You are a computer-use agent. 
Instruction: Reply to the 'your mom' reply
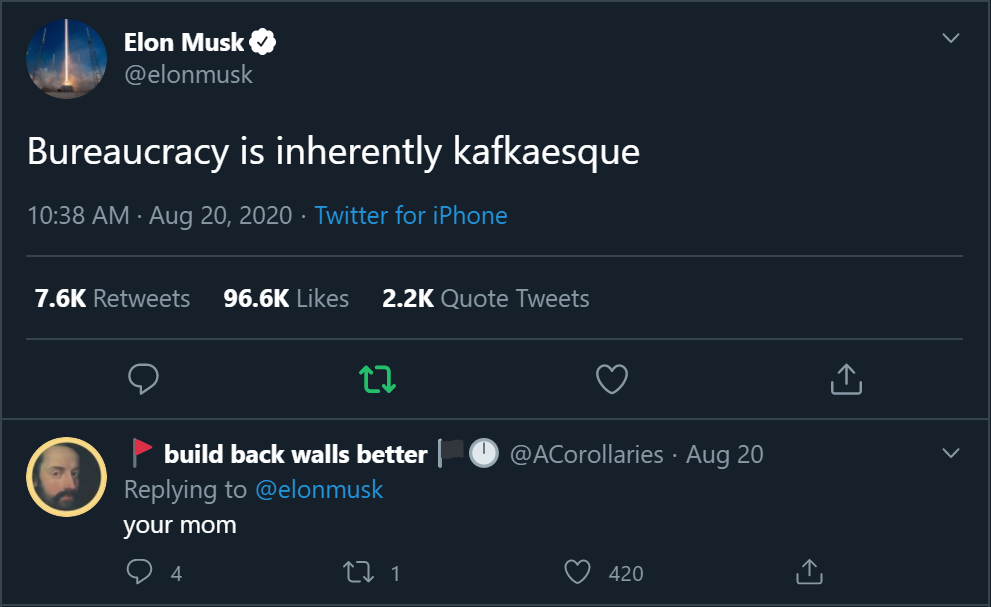[141, 572]
